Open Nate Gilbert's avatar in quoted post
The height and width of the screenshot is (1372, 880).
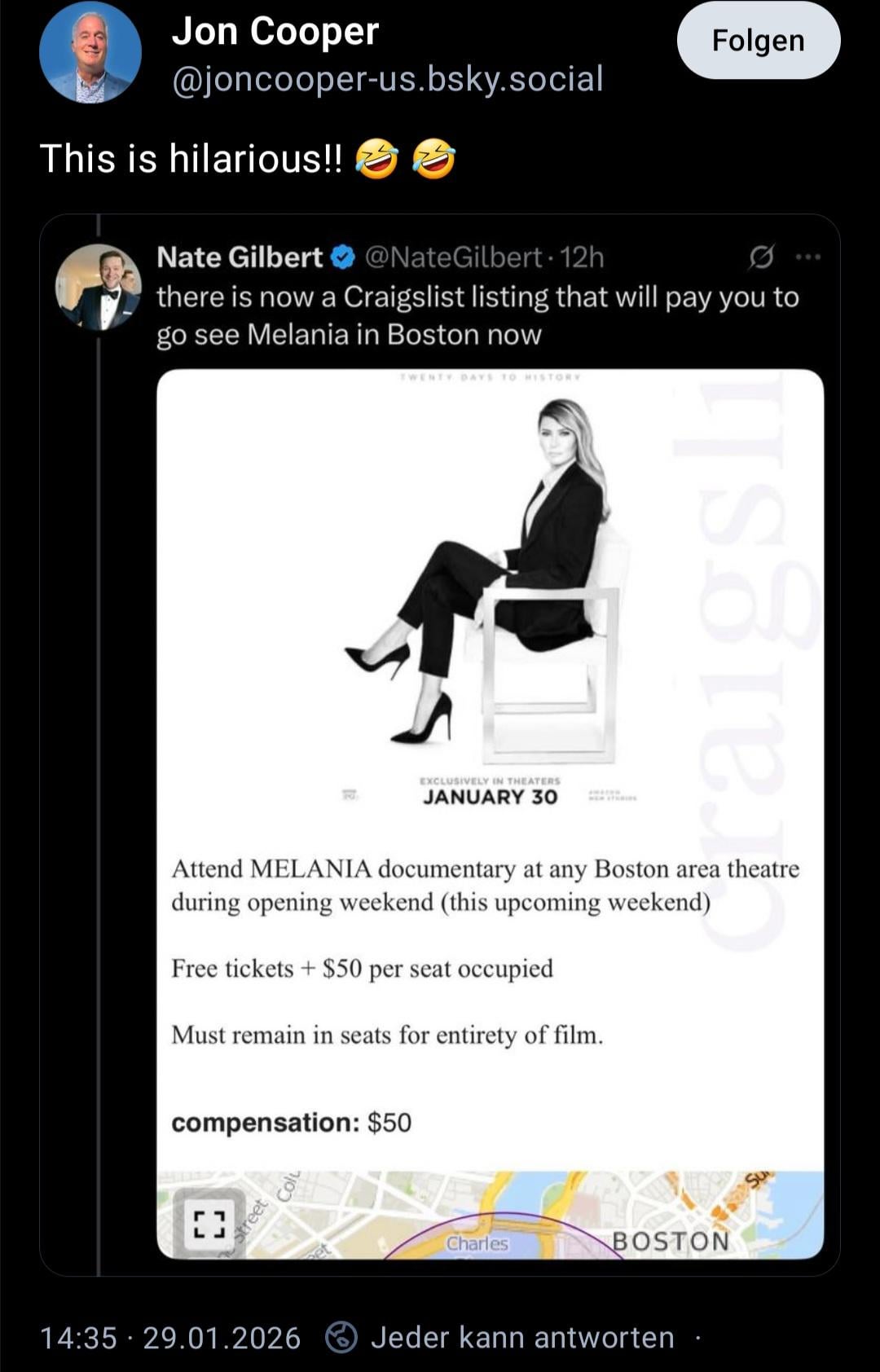[x=98, y=287]
